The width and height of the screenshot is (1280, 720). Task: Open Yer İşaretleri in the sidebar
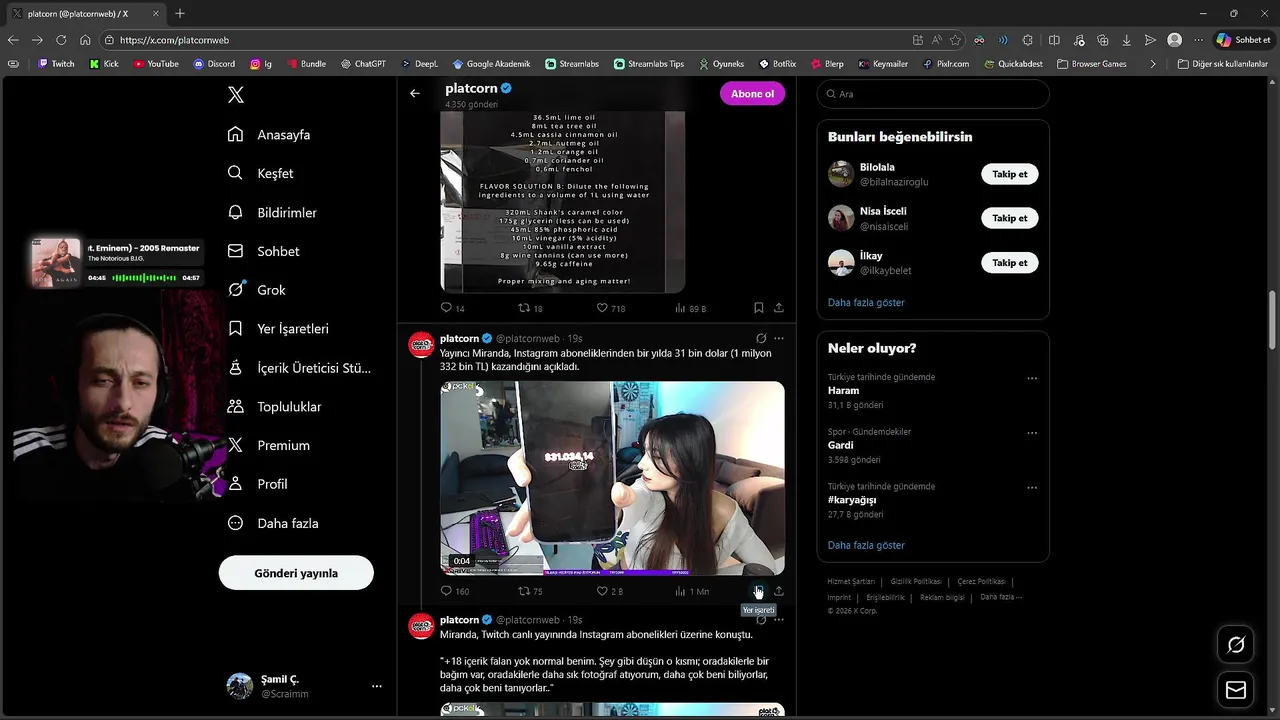click(x=278, y=329)
